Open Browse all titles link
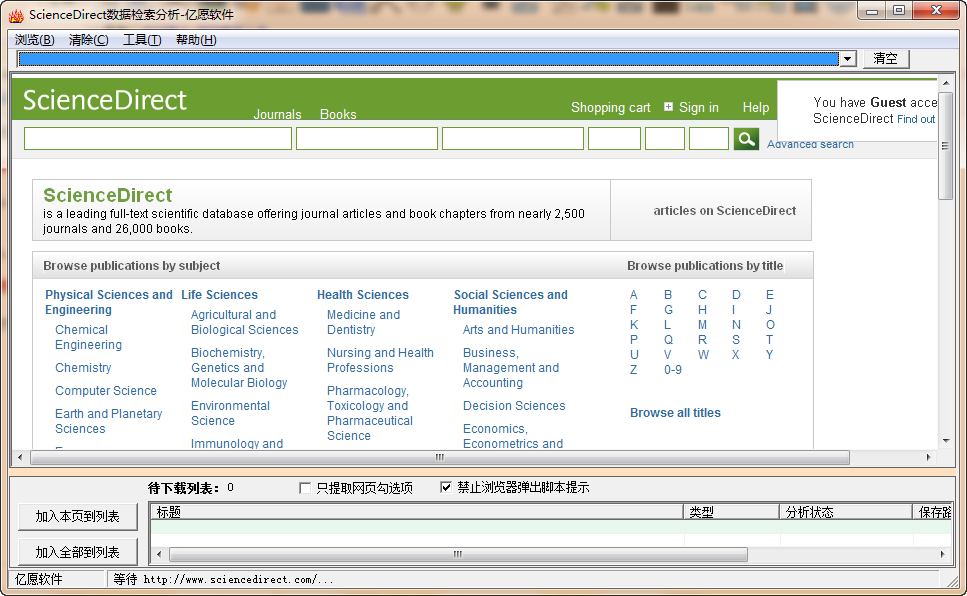The image size is (967, 596). click(x=675, y=413)
